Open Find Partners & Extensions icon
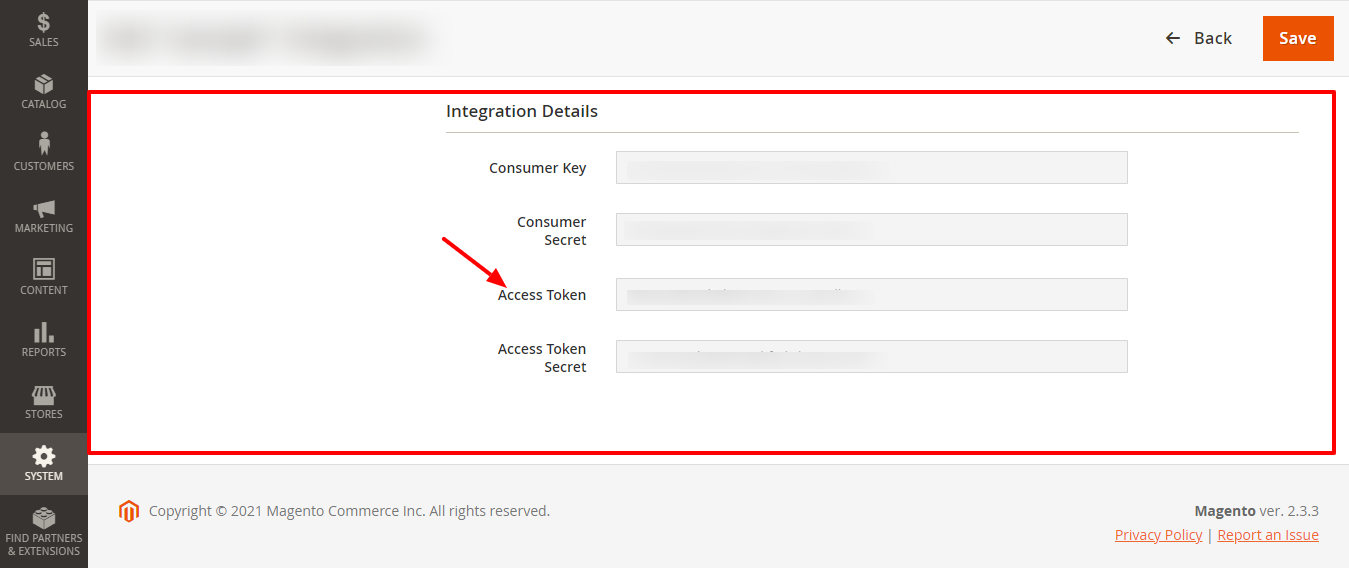Viewport: 1349px width, 568px height. (44, 519)
